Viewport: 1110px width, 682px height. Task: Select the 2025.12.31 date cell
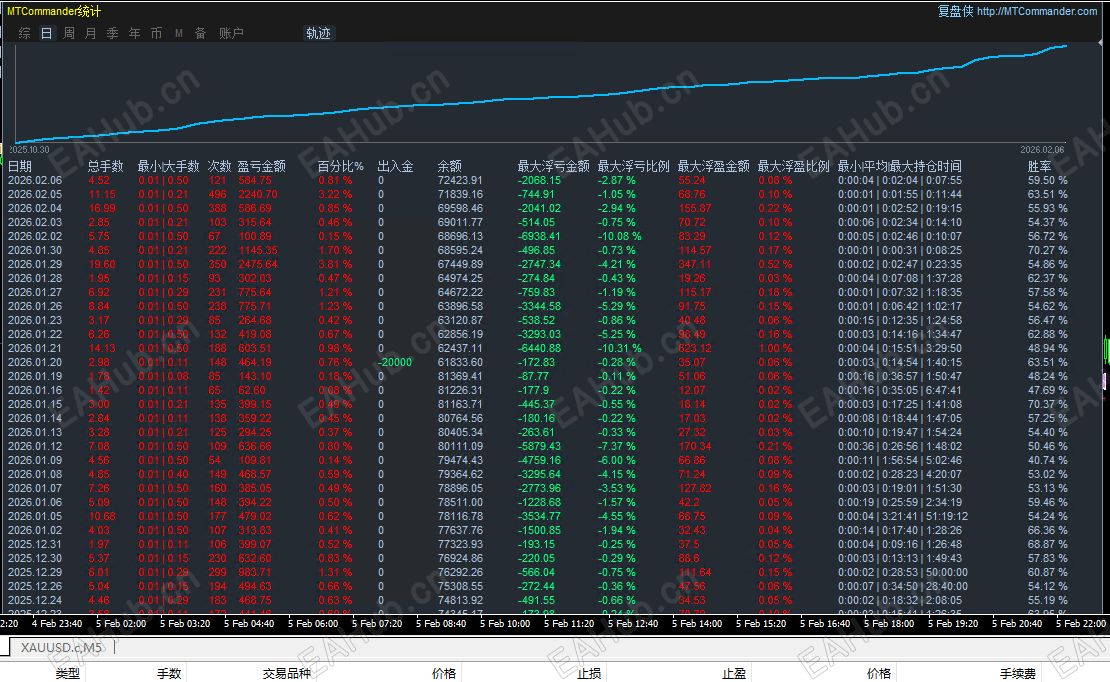pos(35,545)
